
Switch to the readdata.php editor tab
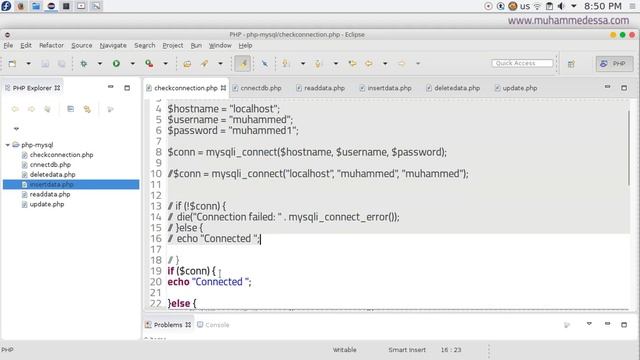[321, 88]
